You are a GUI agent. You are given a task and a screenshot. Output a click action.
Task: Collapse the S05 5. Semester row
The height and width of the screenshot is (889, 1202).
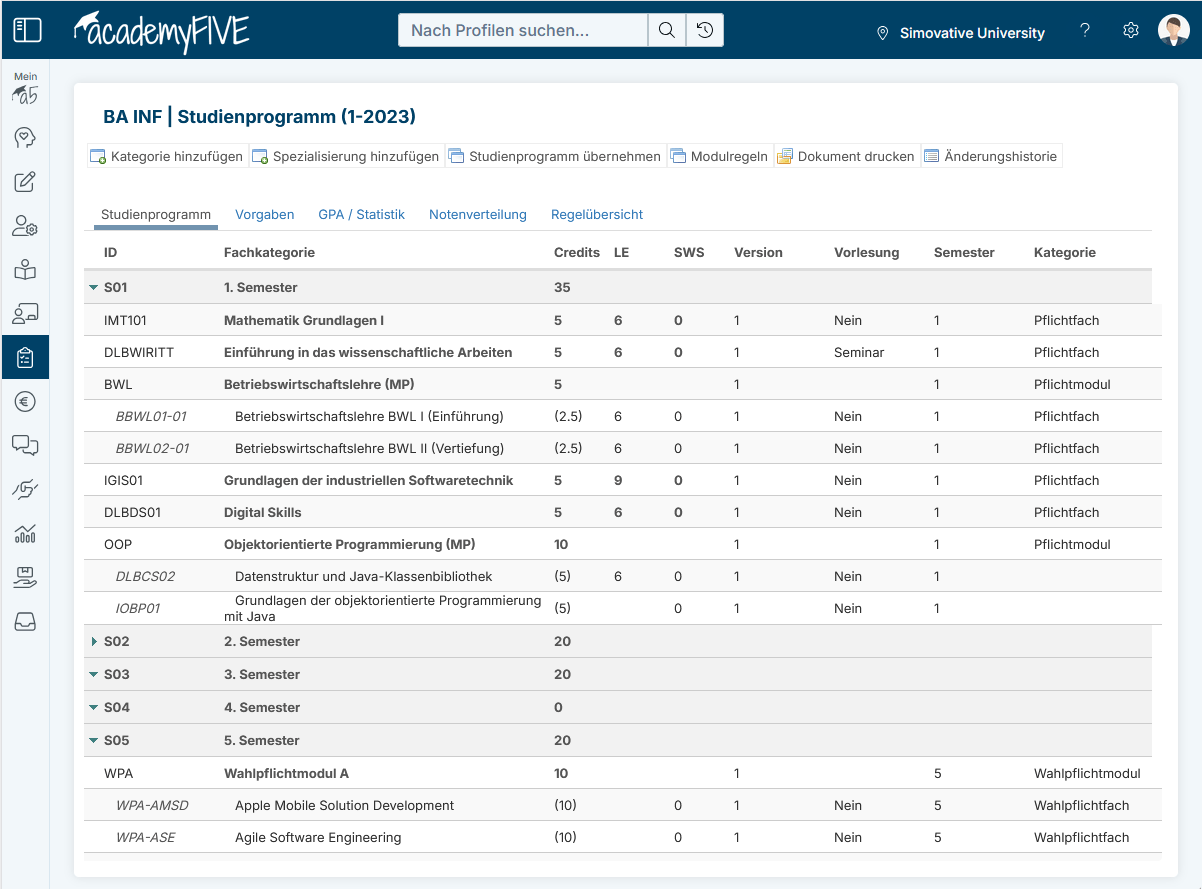[x=94, y=741]
